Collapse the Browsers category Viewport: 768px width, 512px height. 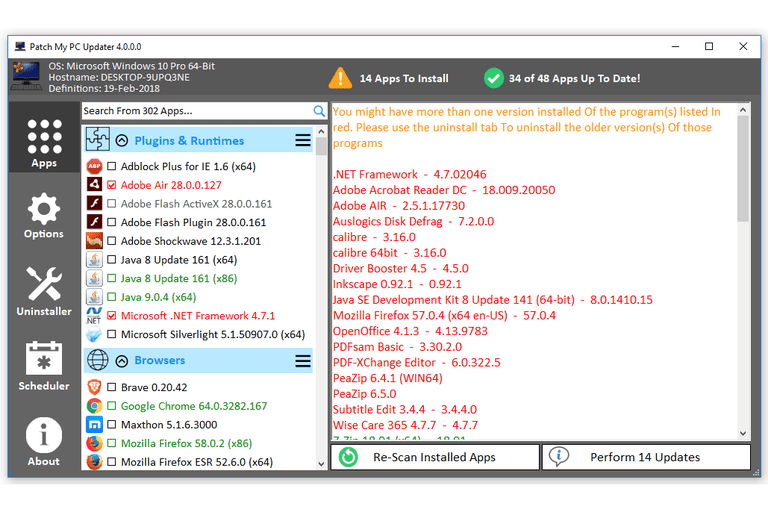[122, 361]
